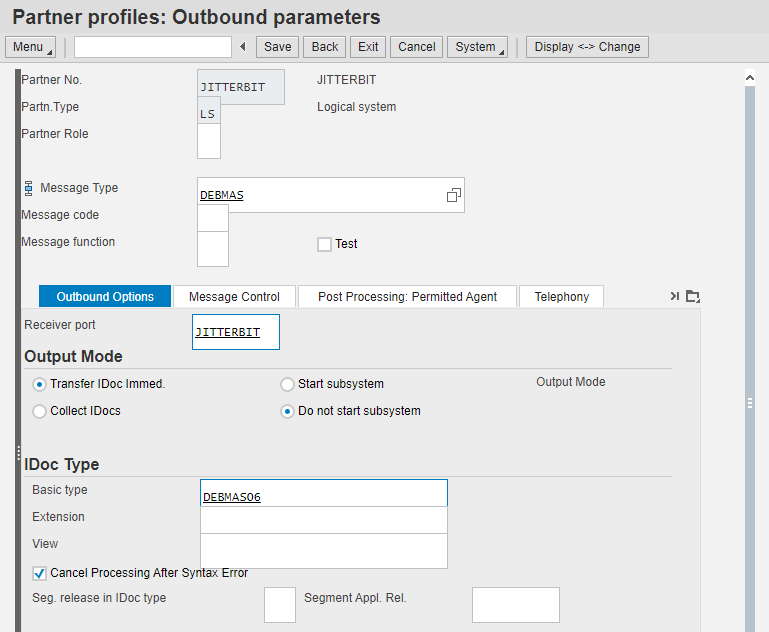Viewport: 769px width, 632px height.
Task: Click the tab list folder icon
Action: pos(693,296)
